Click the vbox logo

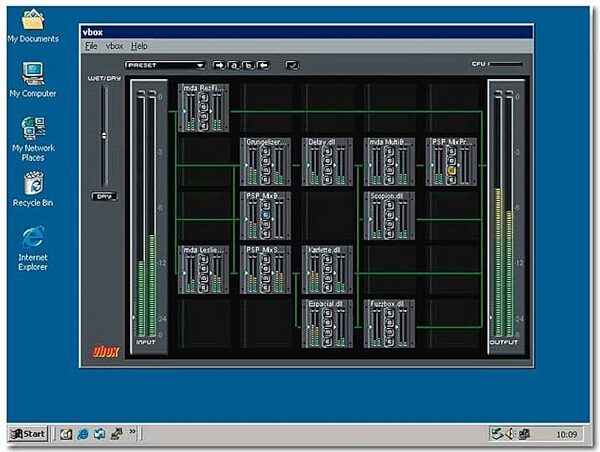106,351
